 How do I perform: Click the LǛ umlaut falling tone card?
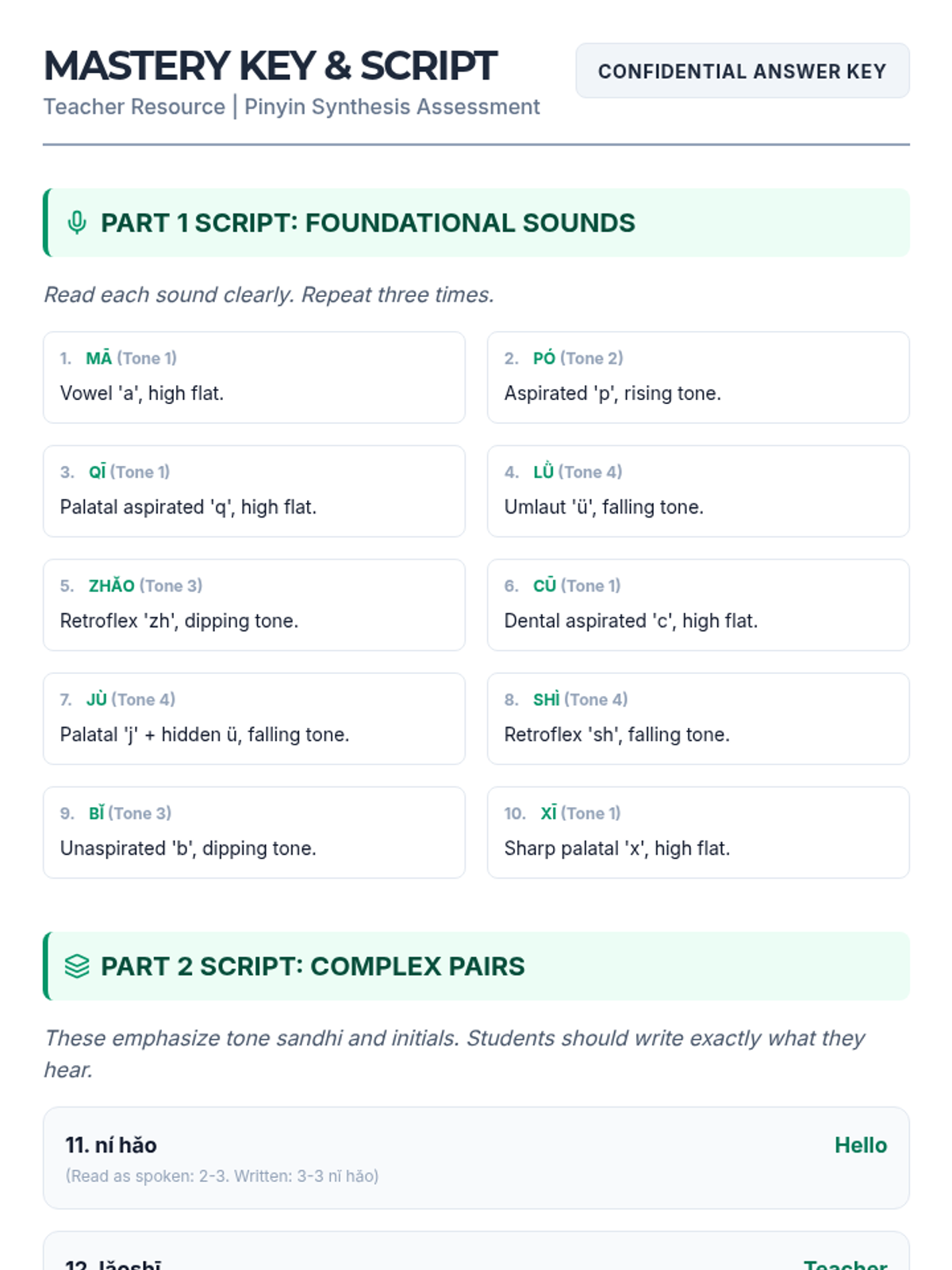coord(697,491)
